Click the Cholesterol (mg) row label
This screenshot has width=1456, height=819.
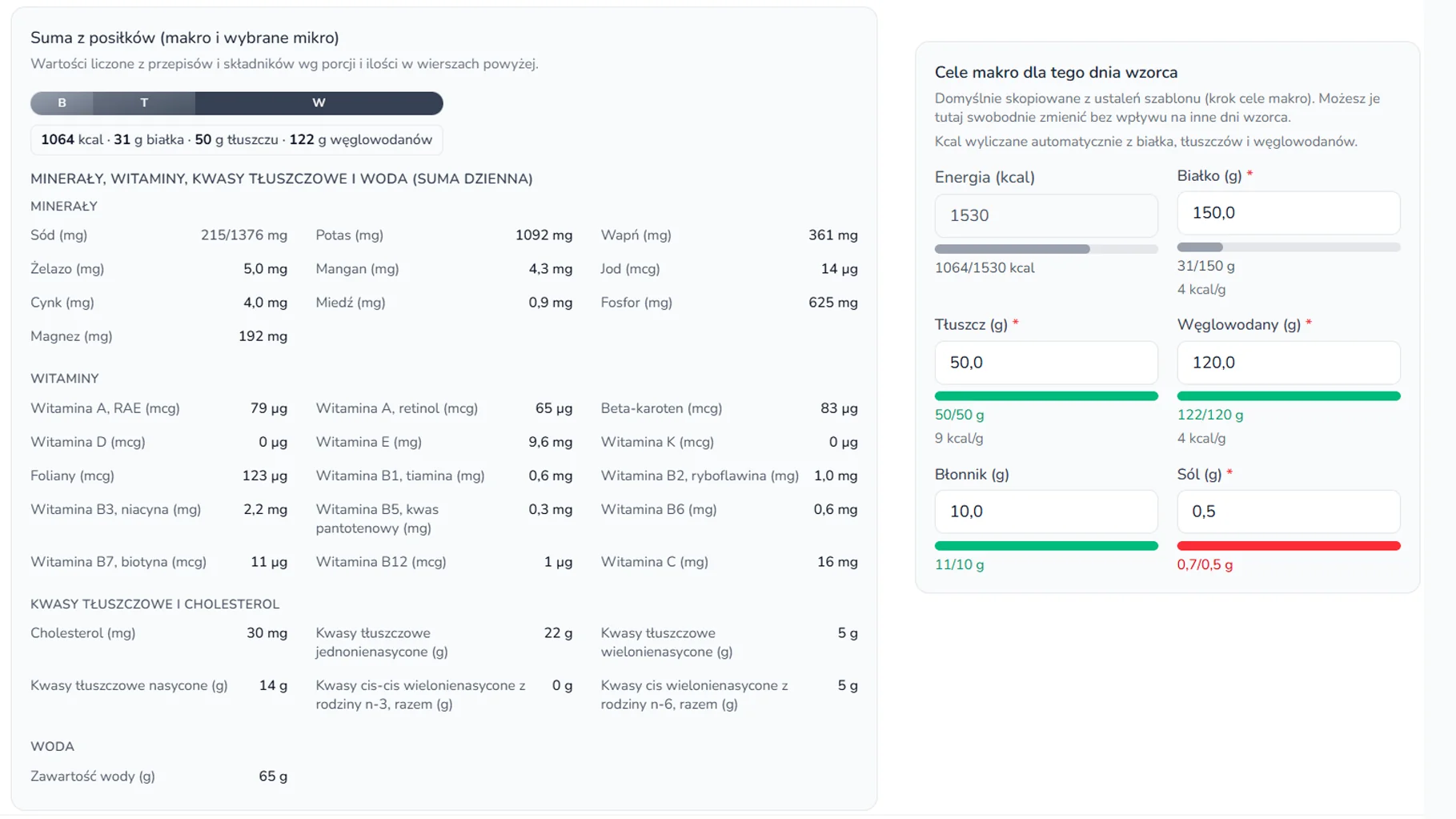click(x=82, y=633)
